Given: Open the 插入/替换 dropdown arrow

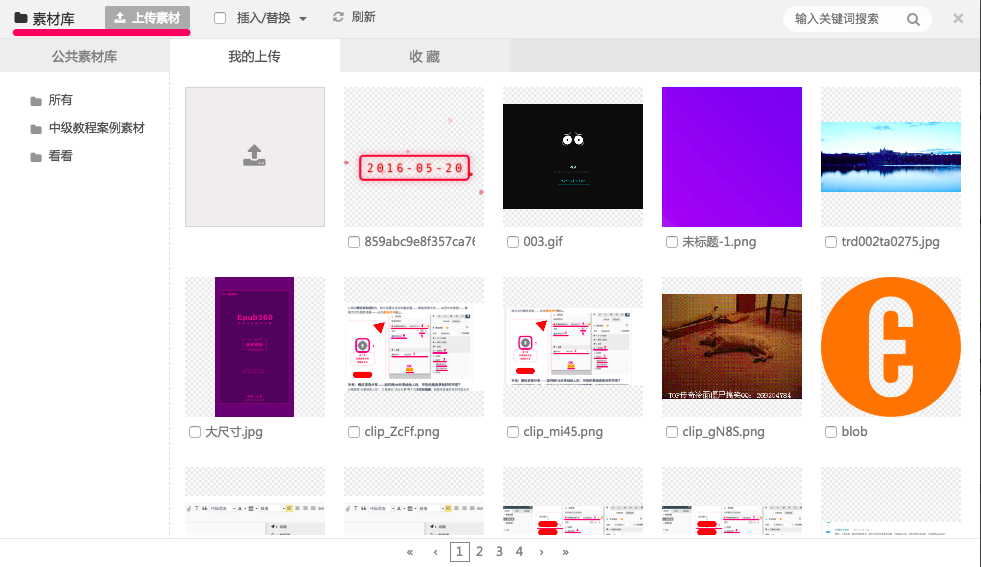Looking at the screenshot, I should coord(303,19).
